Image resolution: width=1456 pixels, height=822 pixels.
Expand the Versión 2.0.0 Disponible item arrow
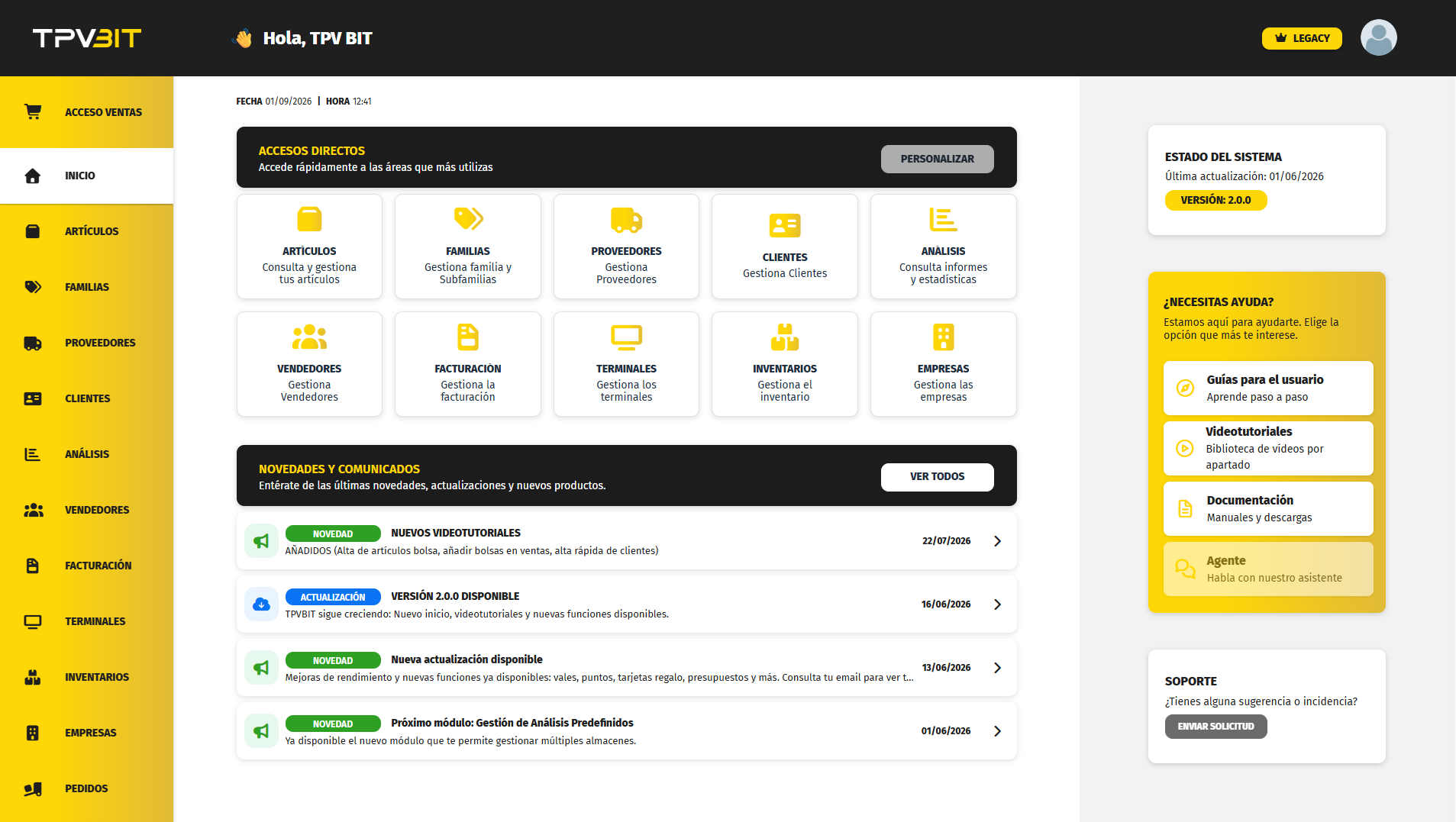tap(997, 604)
